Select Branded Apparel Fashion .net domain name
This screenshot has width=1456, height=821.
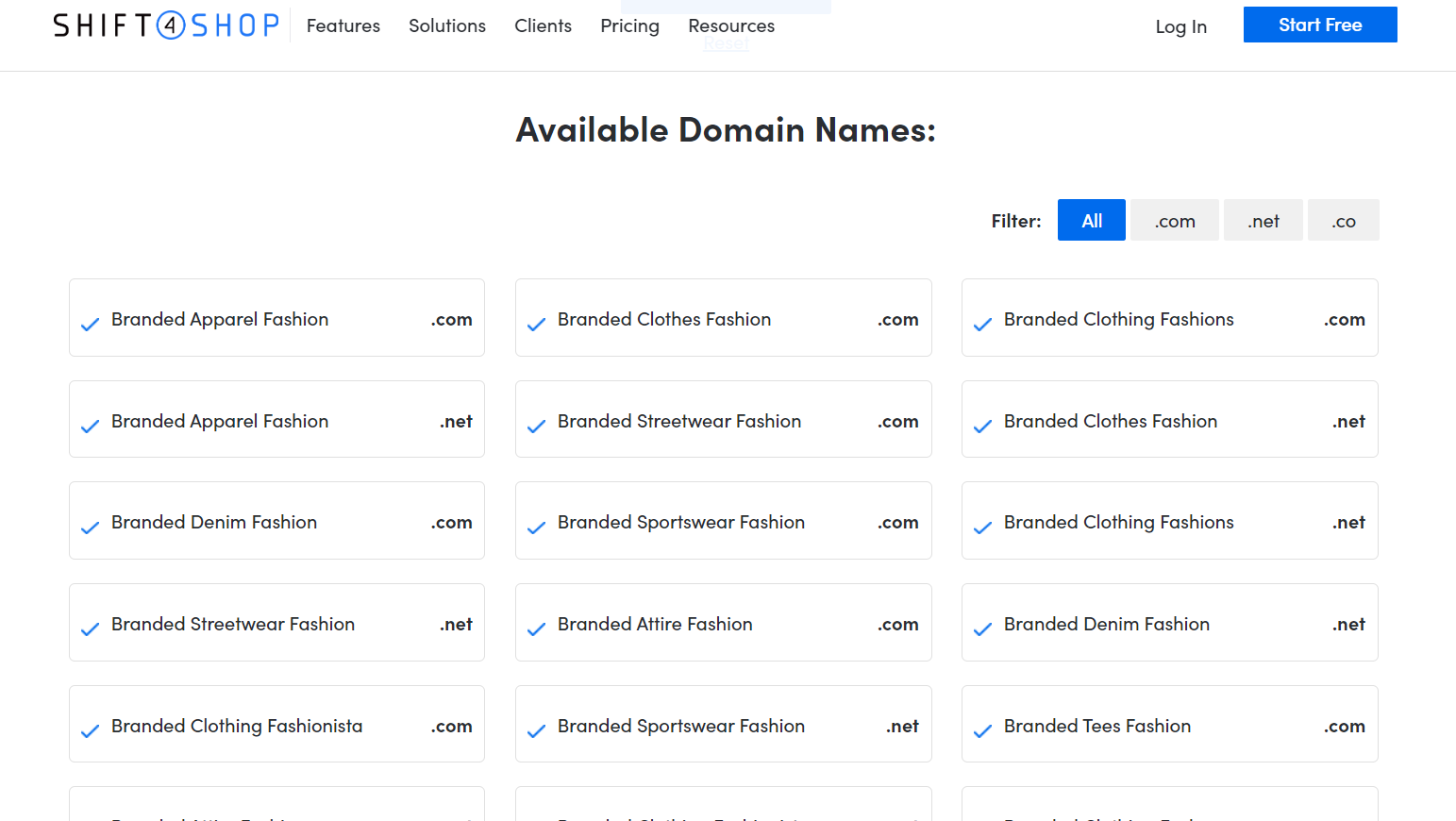click(x=276, y=419)
